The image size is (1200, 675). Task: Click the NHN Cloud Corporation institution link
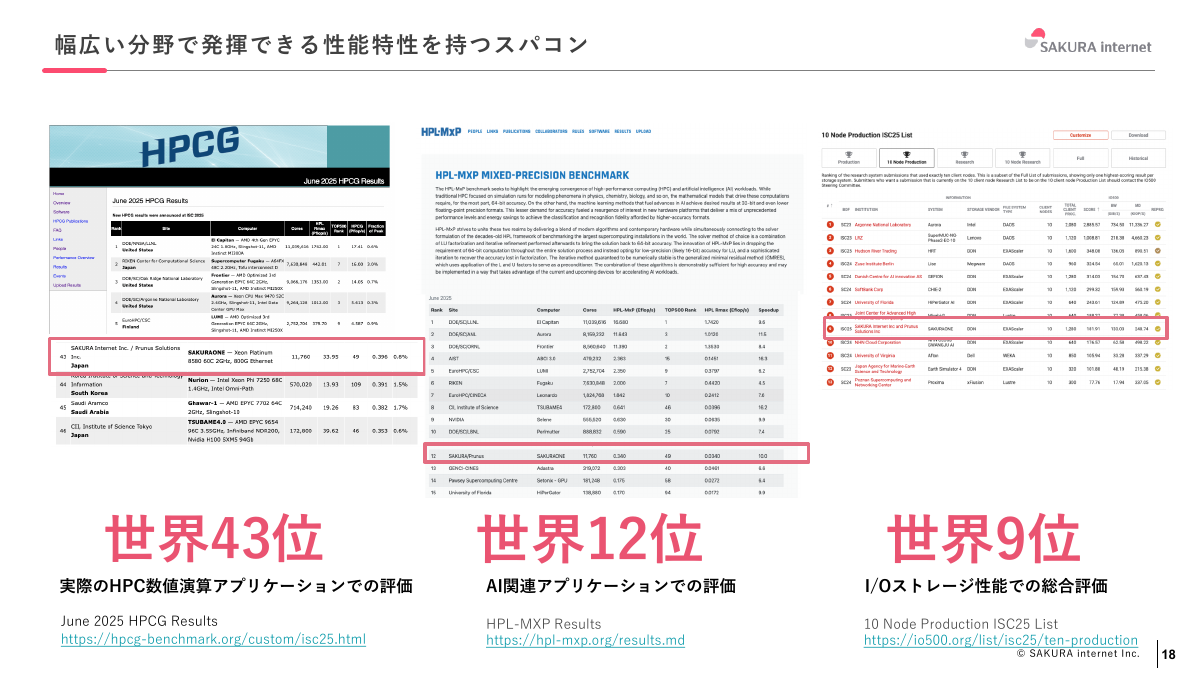coord(878,342)
